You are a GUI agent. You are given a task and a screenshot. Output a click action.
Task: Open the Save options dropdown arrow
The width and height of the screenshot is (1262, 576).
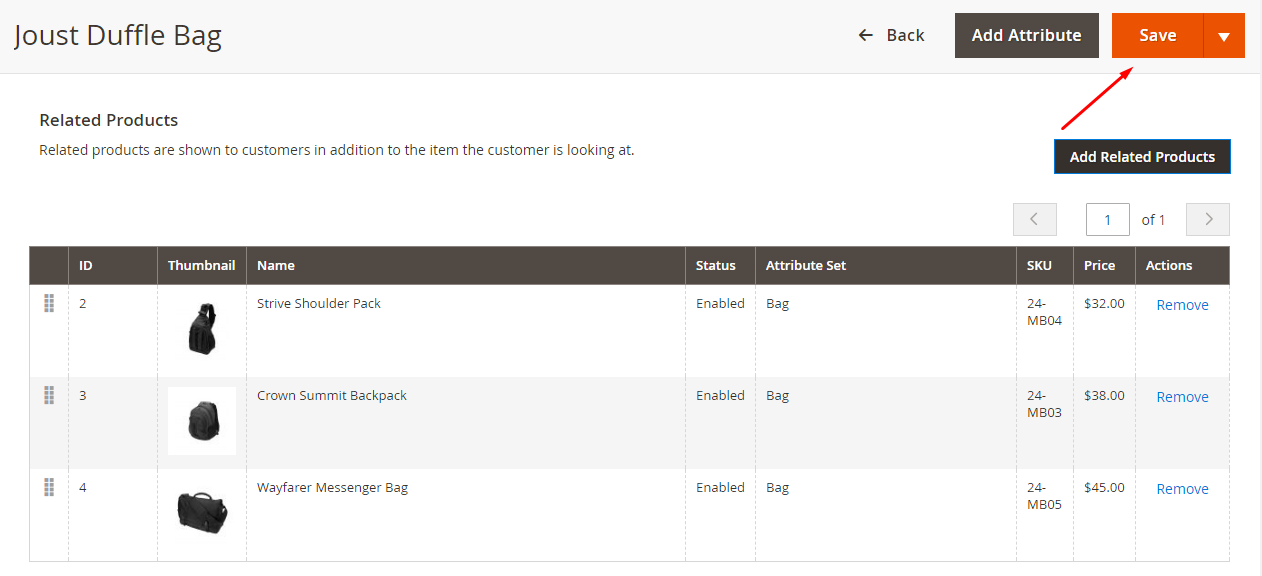click(1224, 35)
